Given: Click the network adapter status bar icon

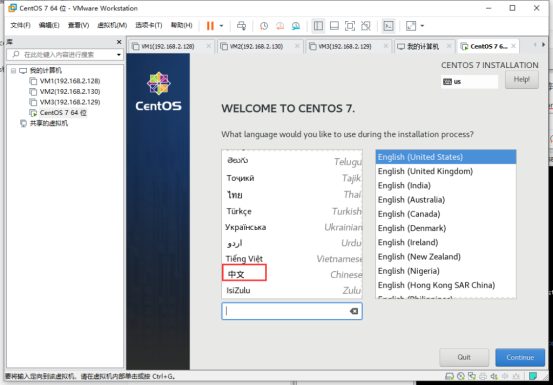Looking at the screenshot, I should [472, 376].
